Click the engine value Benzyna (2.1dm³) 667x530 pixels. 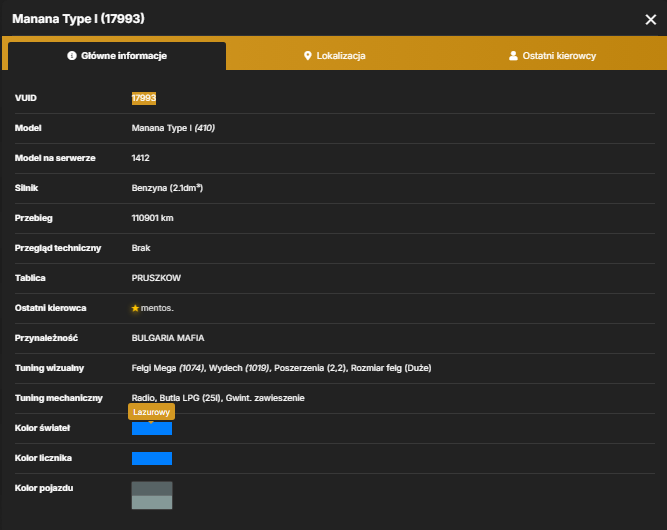pyautogui.click(x=167, y=188)
